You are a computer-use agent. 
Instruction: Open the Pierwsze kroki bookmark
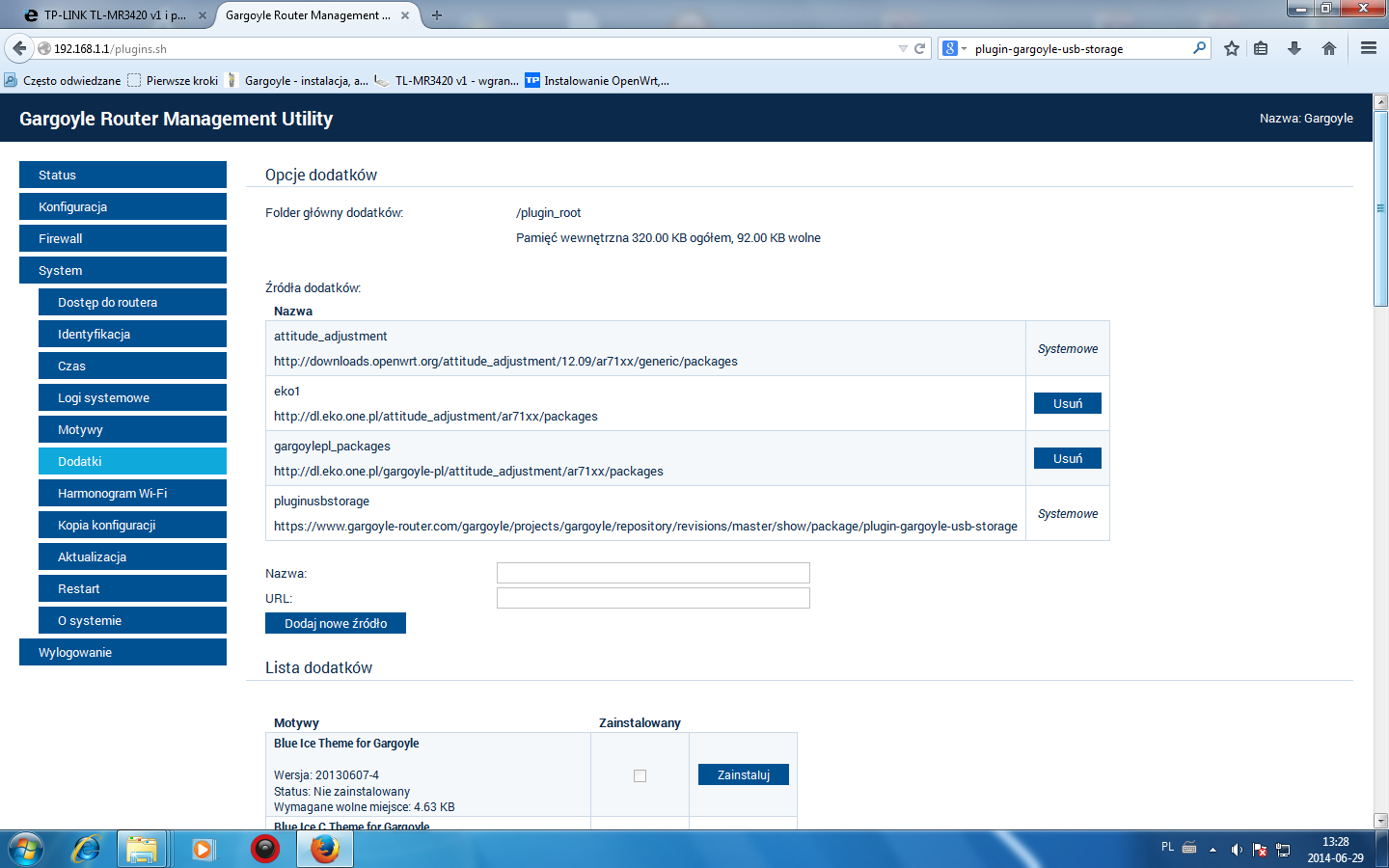click(173, 81)
